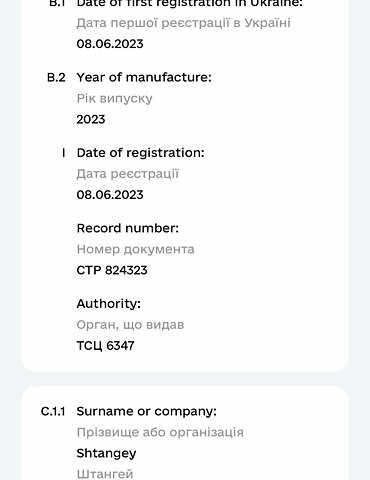Click the Authority heading
The image size is (370, 480).
point(109,304)
